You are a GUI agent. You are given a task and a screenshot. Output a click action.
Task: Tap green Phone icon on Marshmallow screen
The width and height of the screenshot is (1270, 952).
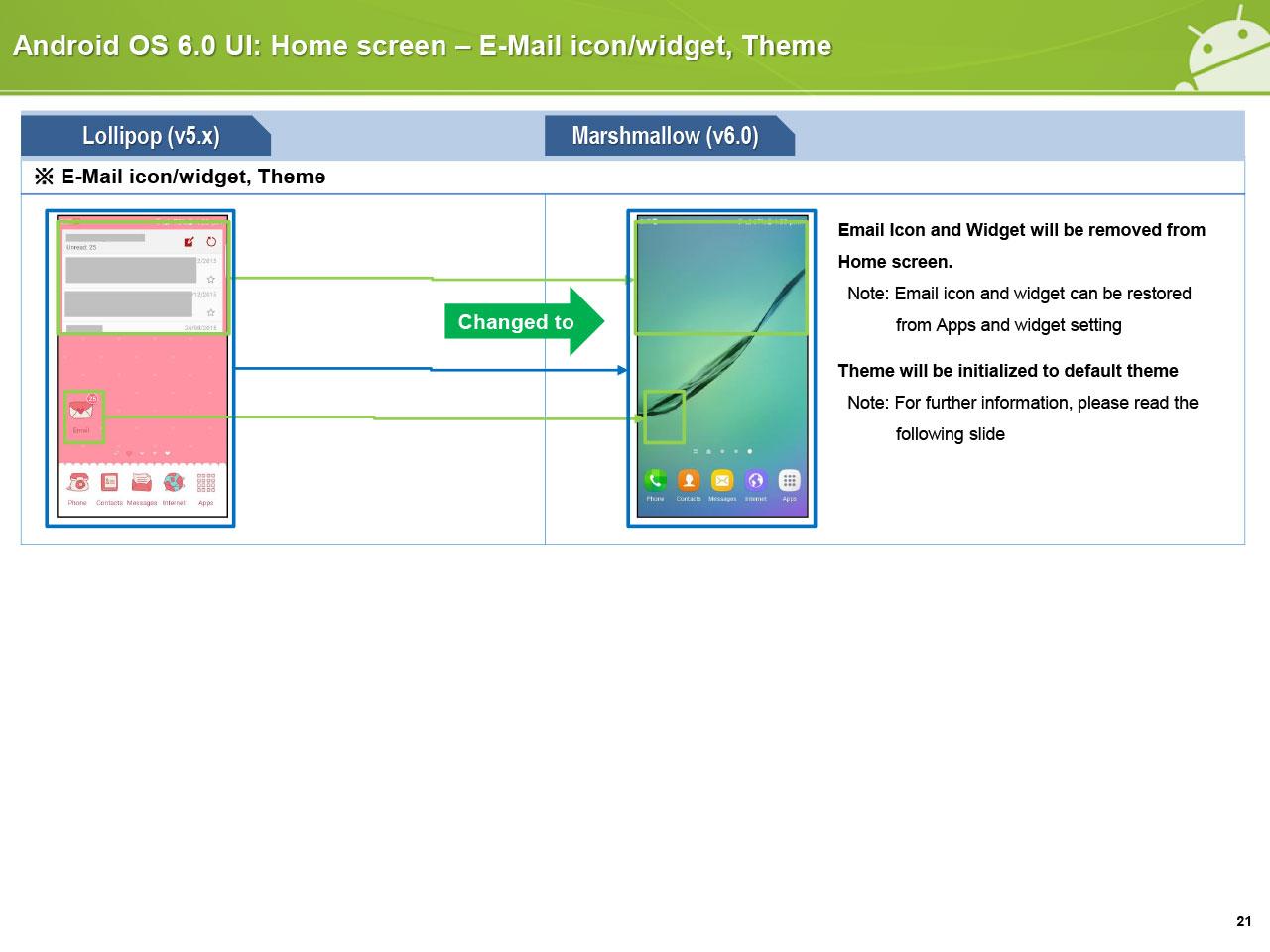click(x=655, y=481)
